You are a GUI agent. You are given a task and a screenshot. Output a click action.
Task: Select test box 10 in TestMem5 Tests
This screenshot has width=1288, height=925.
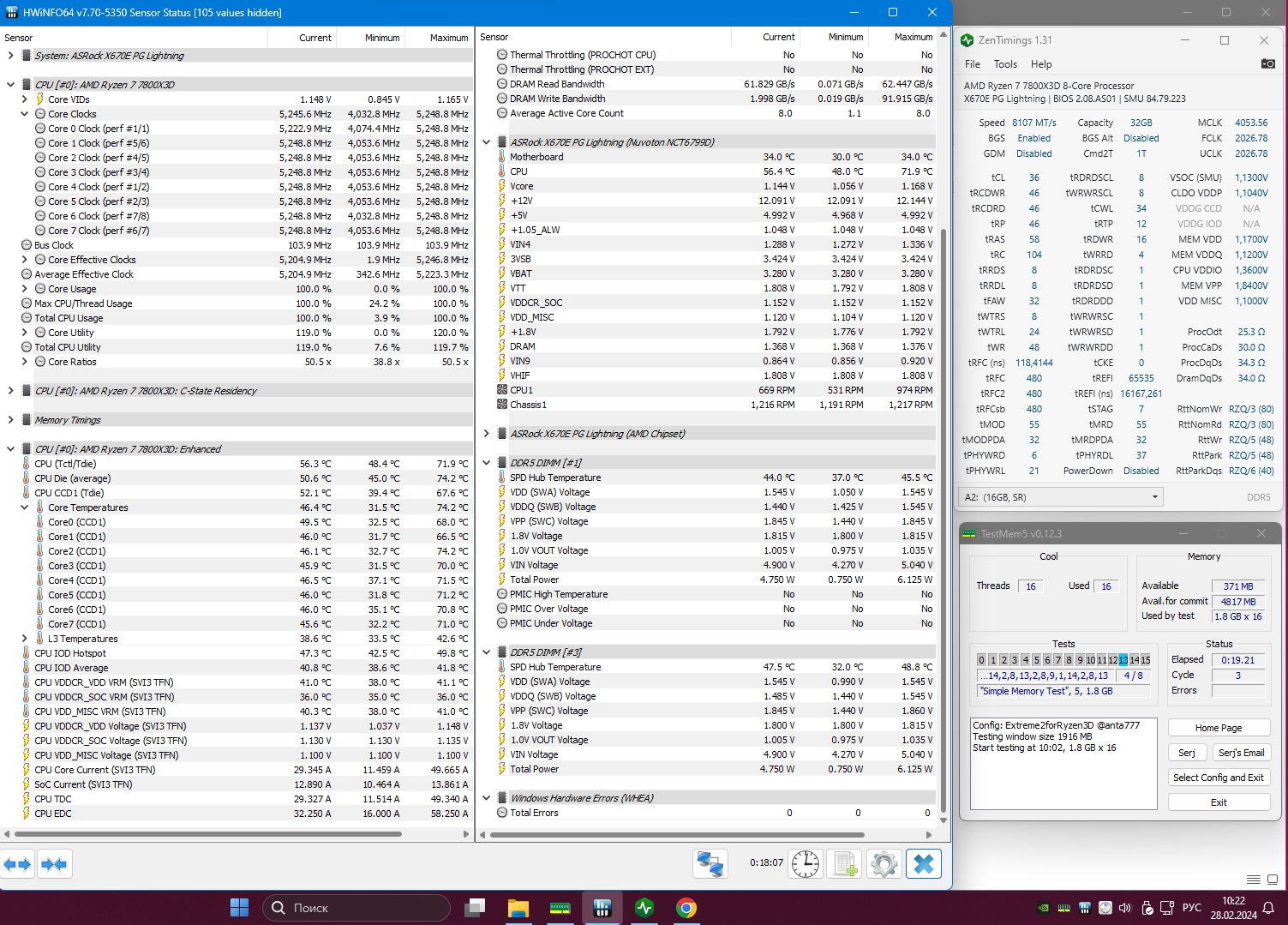coord(1090,659)
